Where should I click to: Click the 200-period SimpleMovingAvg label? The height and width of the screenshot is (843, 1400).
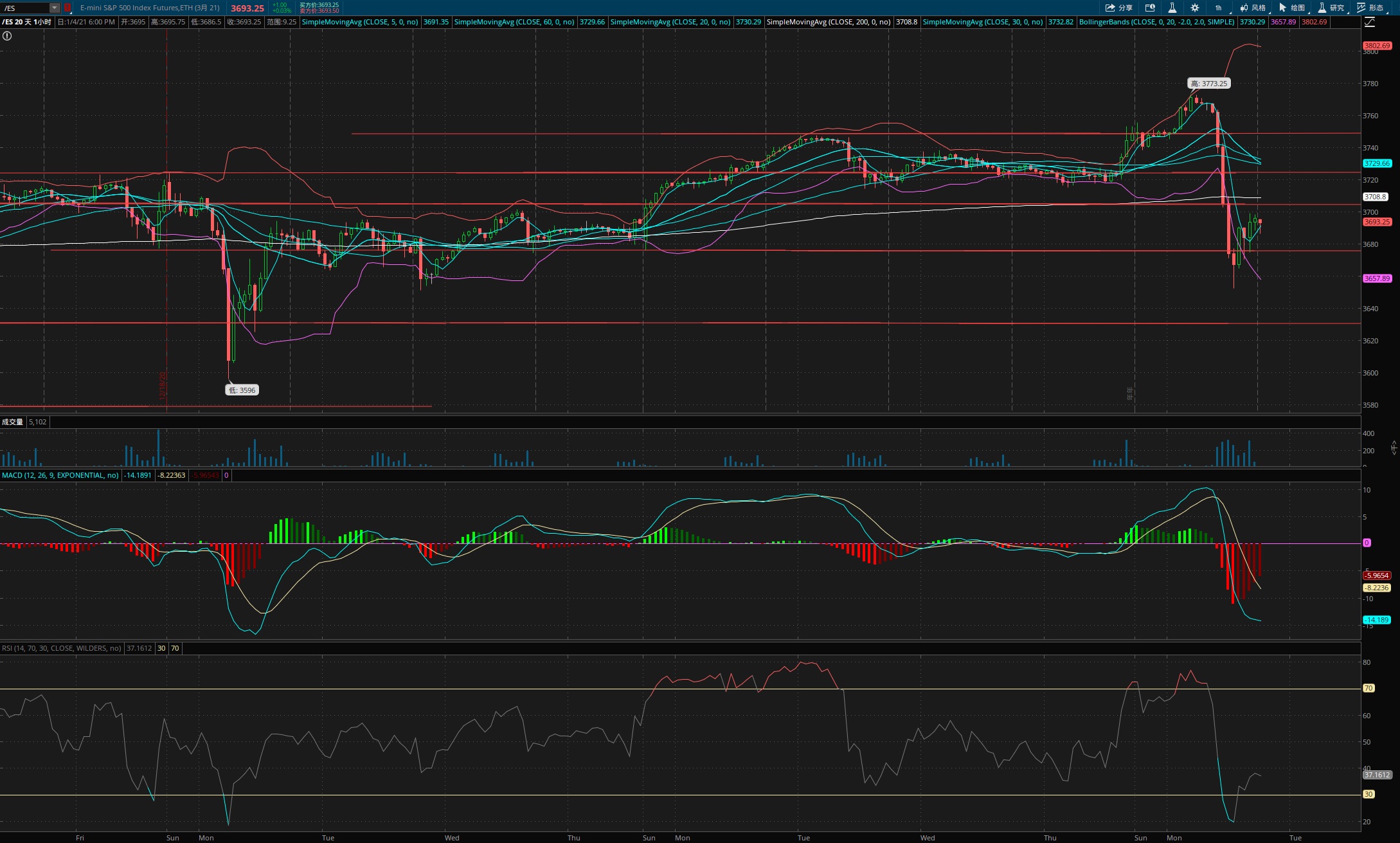click(828, 22)
